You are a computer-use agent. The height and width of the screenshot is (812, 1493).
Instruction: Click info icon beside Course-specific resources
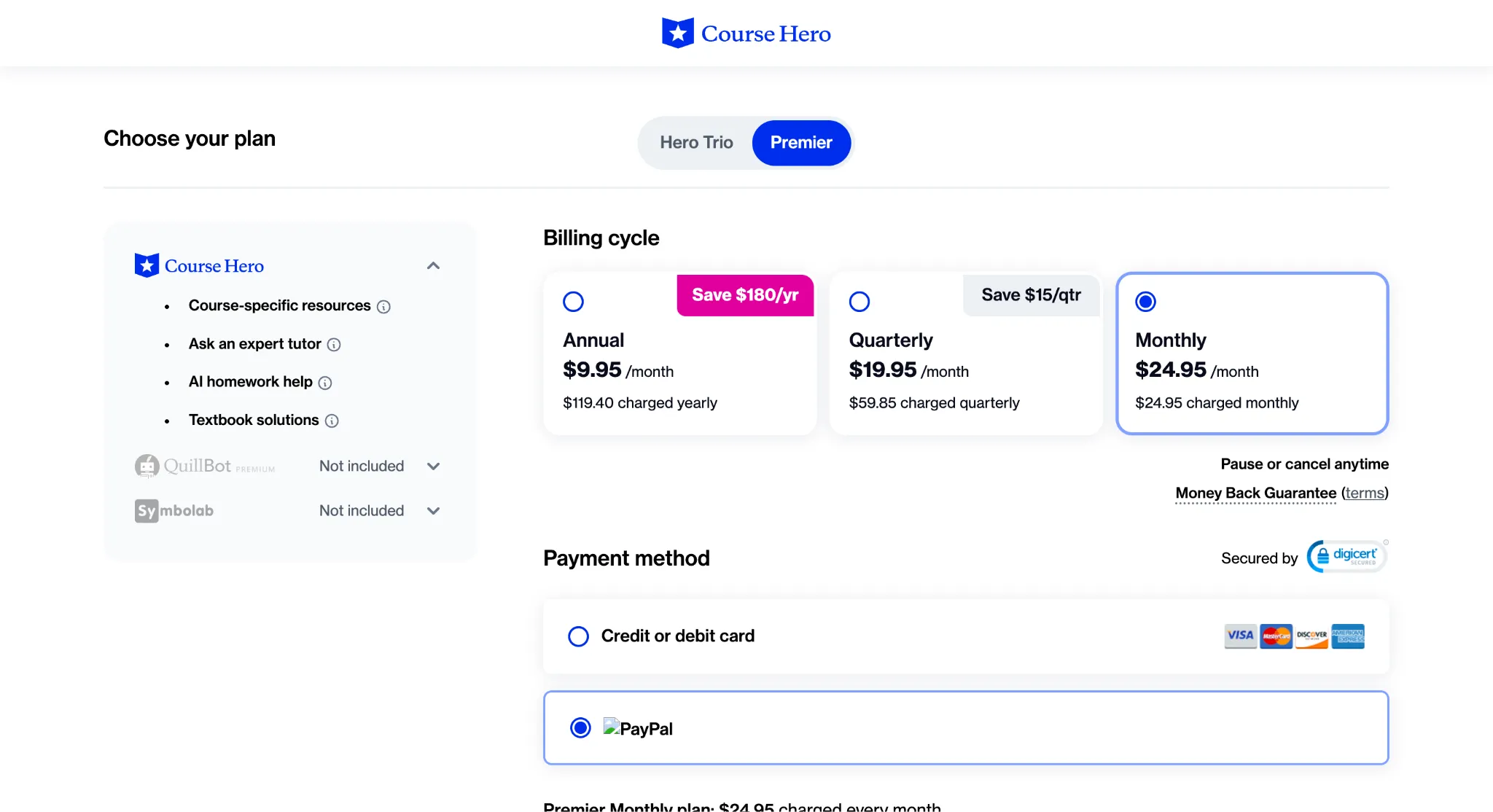coord(383,307)
